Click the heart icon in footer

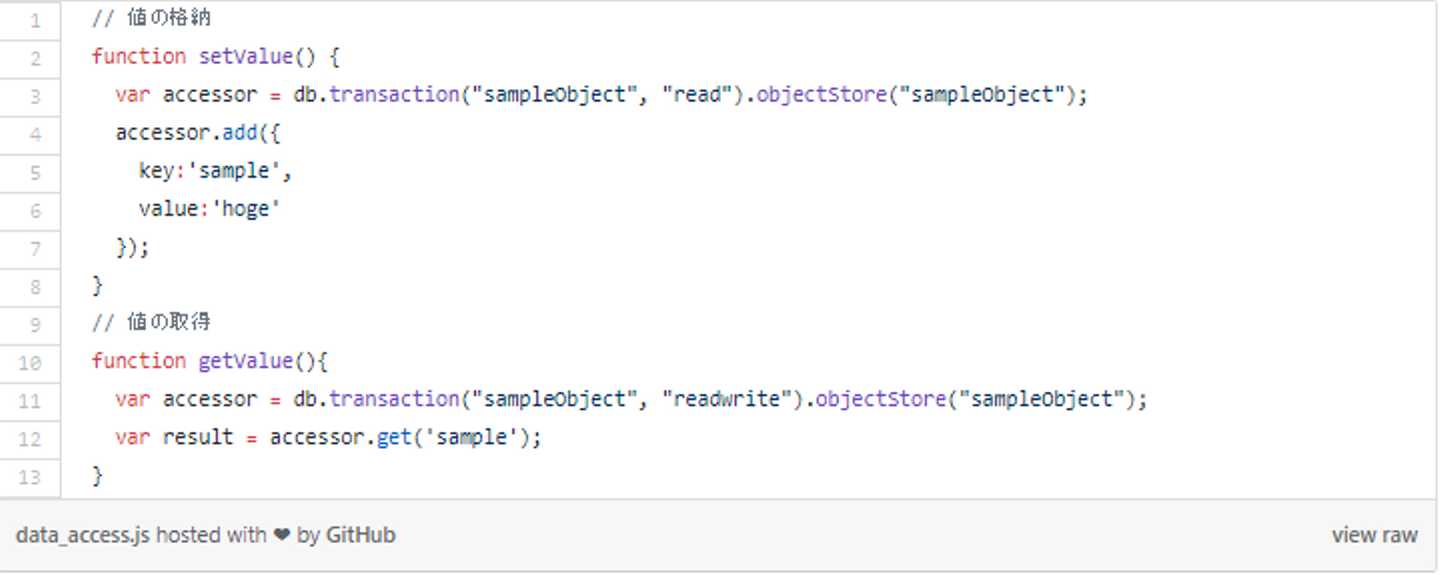(282, 535)
